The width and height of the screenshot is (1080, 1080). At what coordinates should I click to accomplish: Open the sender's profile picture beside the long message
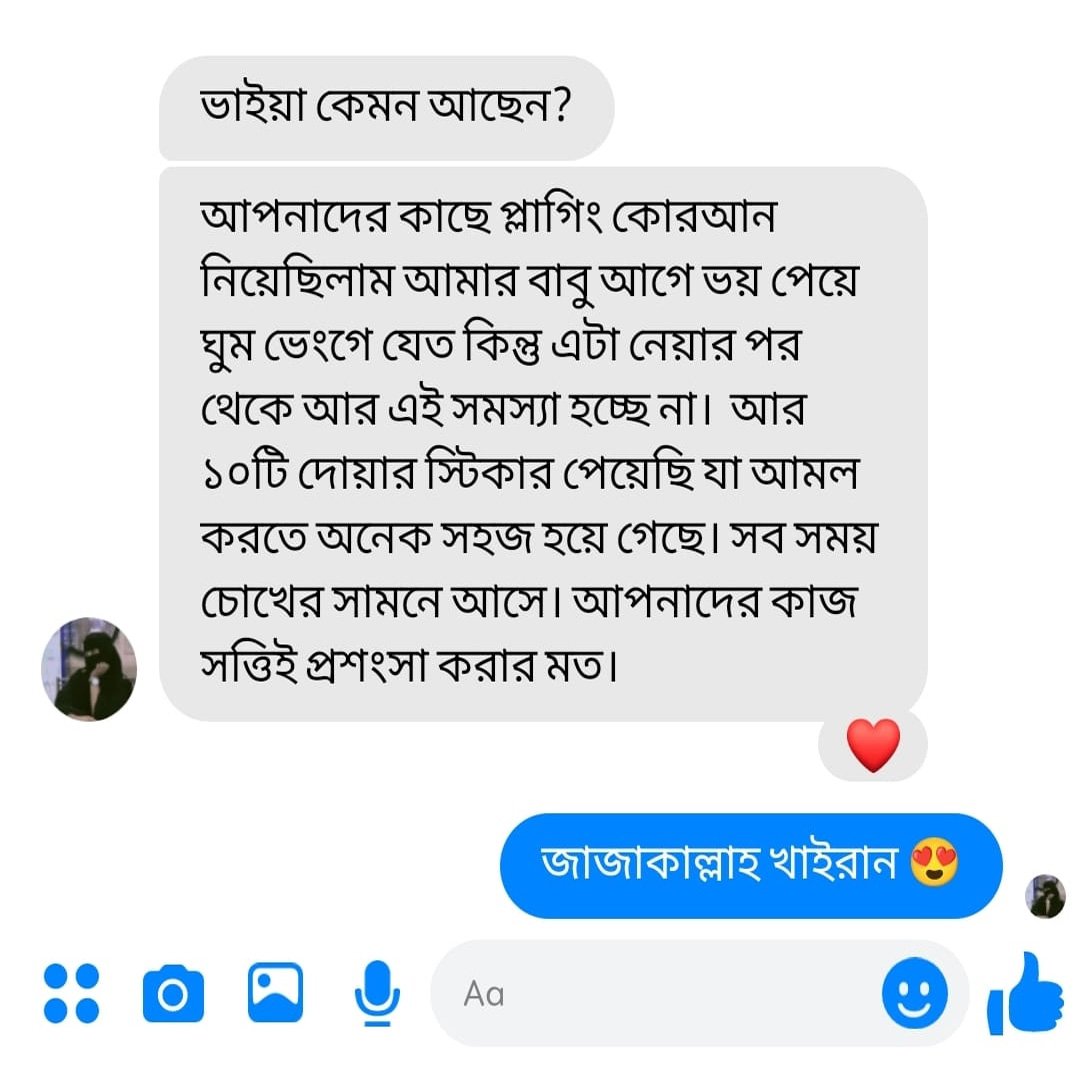click(x=88, y=668)
